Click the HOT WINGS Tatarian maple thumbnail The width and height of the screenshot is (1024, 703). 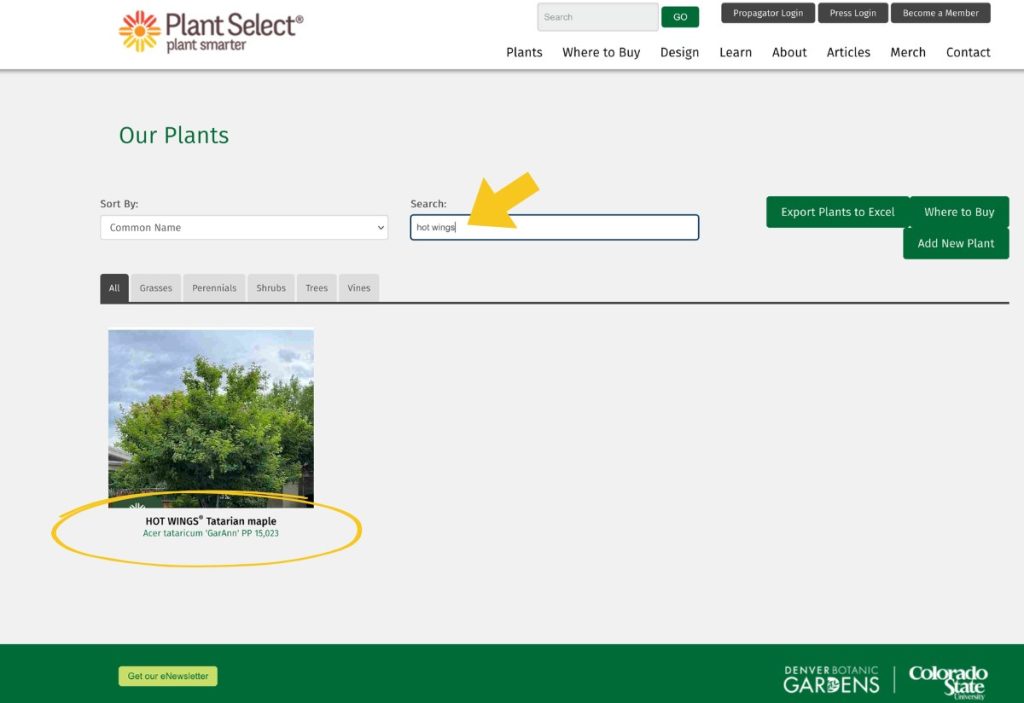pyautogui.click(x=210, y=417)
